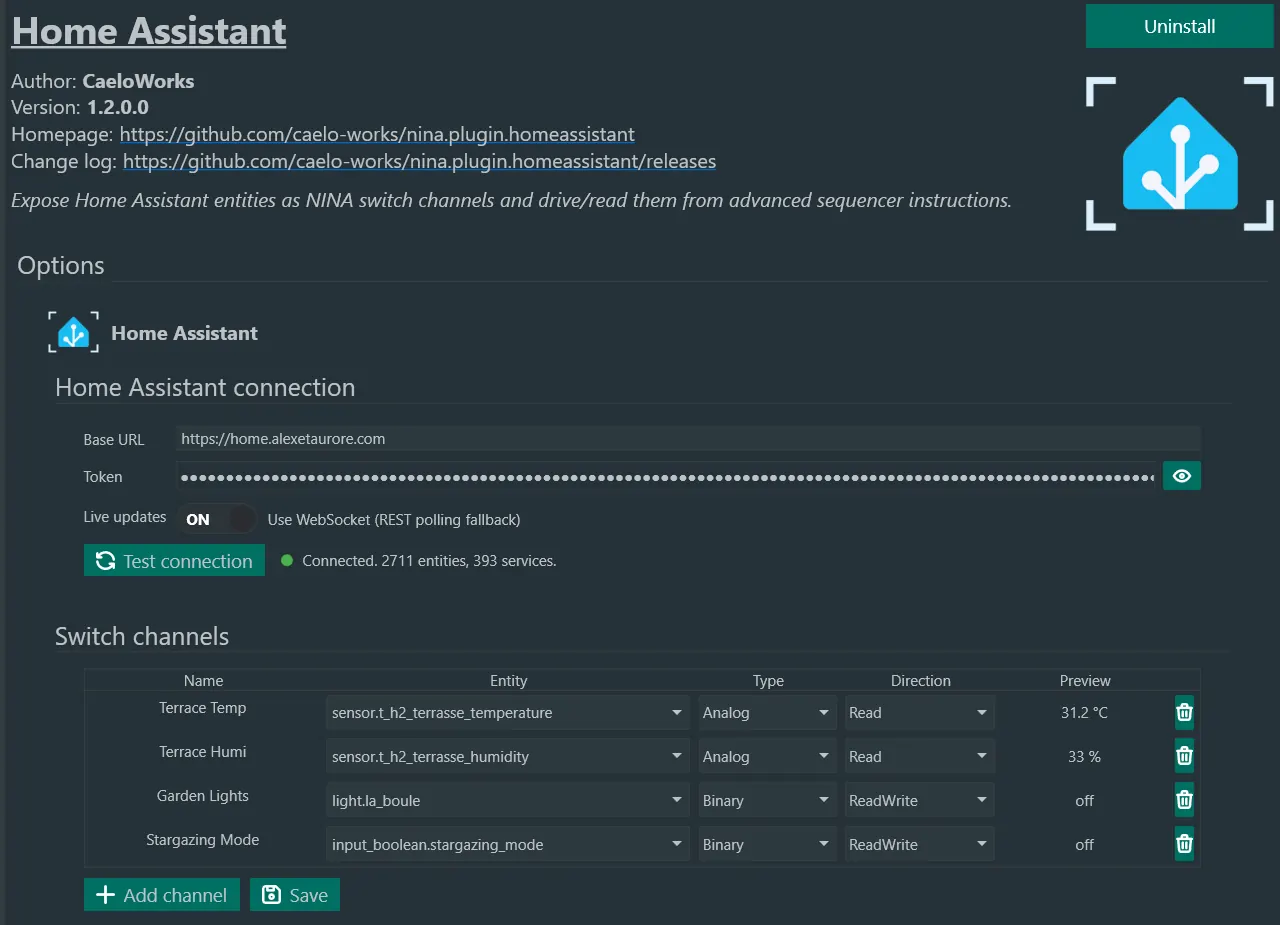Click the Entity column header
The image size is (1280, 925).
508,680
